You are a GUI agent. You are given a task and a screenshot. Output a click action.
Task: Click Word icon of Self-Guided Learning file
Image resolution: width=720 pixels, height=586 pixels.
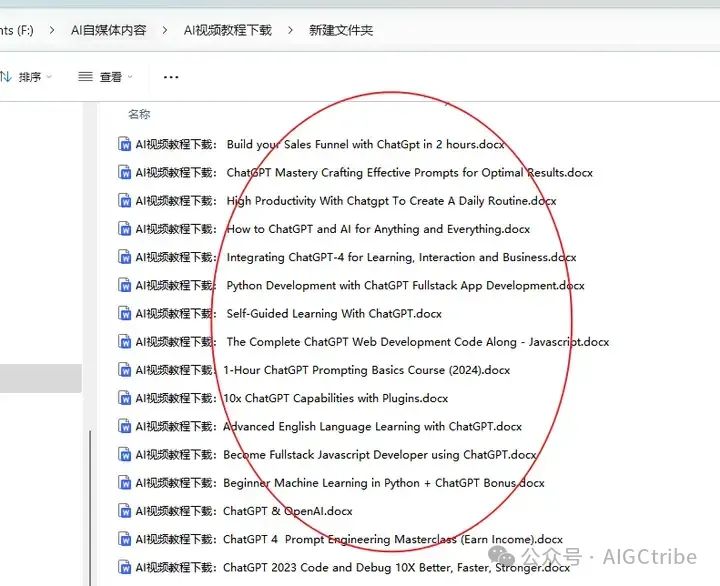[124, 313]
